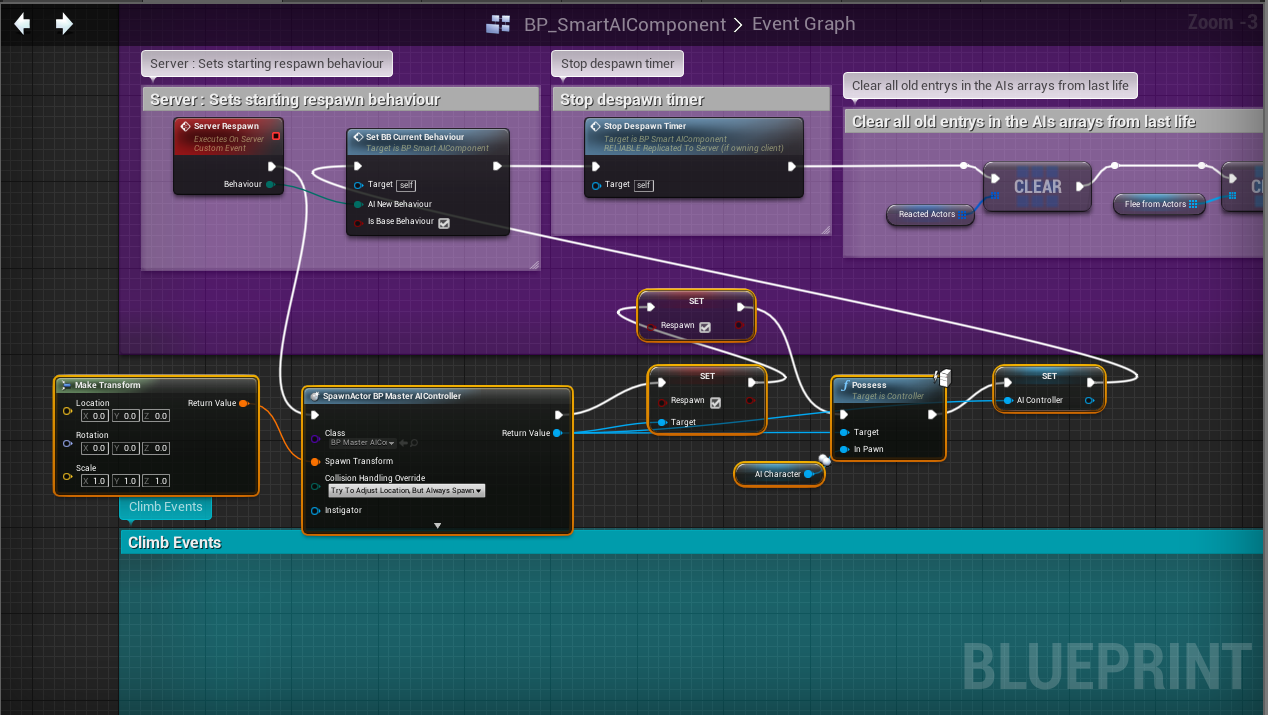The width and height of the screenshot is (1268, 715).
Task: Select the Reacted Actors variable node
Action: coord(930,214)
